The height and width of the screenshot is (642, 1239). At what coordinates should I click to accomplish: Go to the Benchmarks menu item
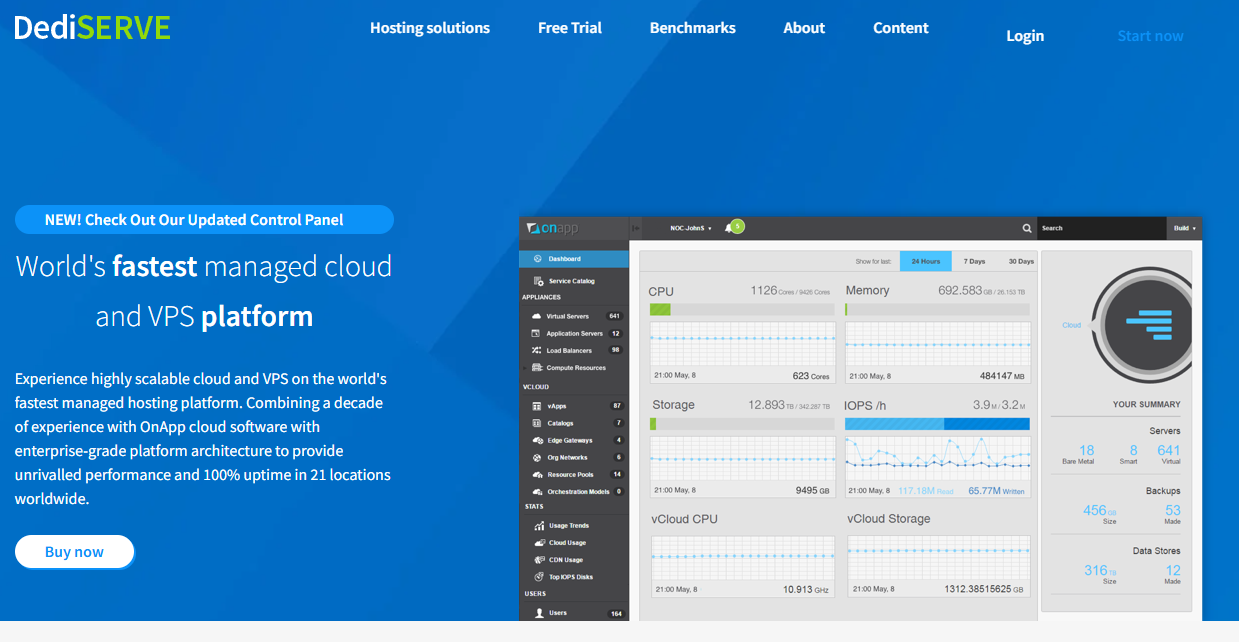pos(692,28)
